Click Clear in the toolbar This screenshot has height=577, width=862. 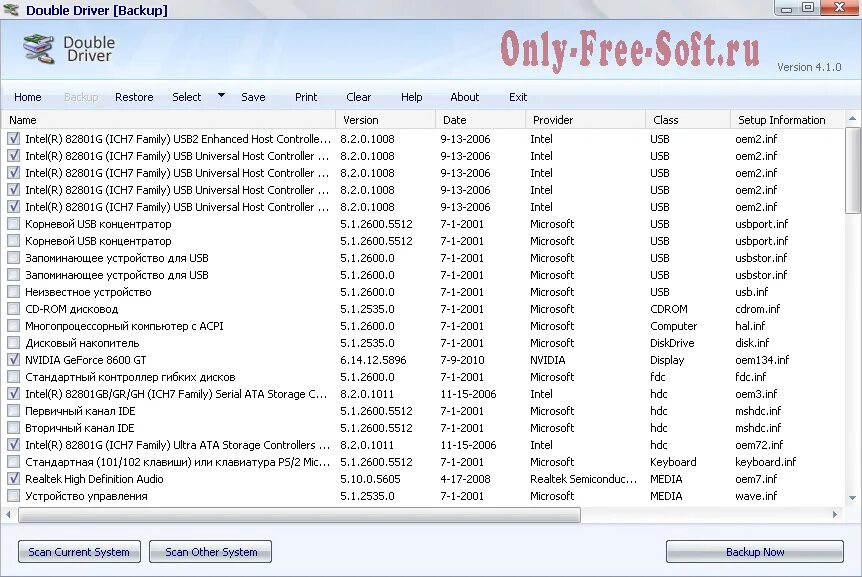[x=358, y=97]
